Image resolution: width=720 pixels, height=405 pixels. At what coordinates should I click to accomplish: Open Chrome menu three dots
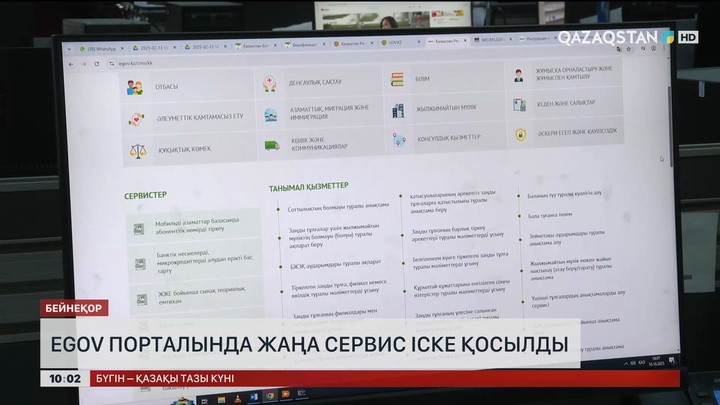click(664, 48)
